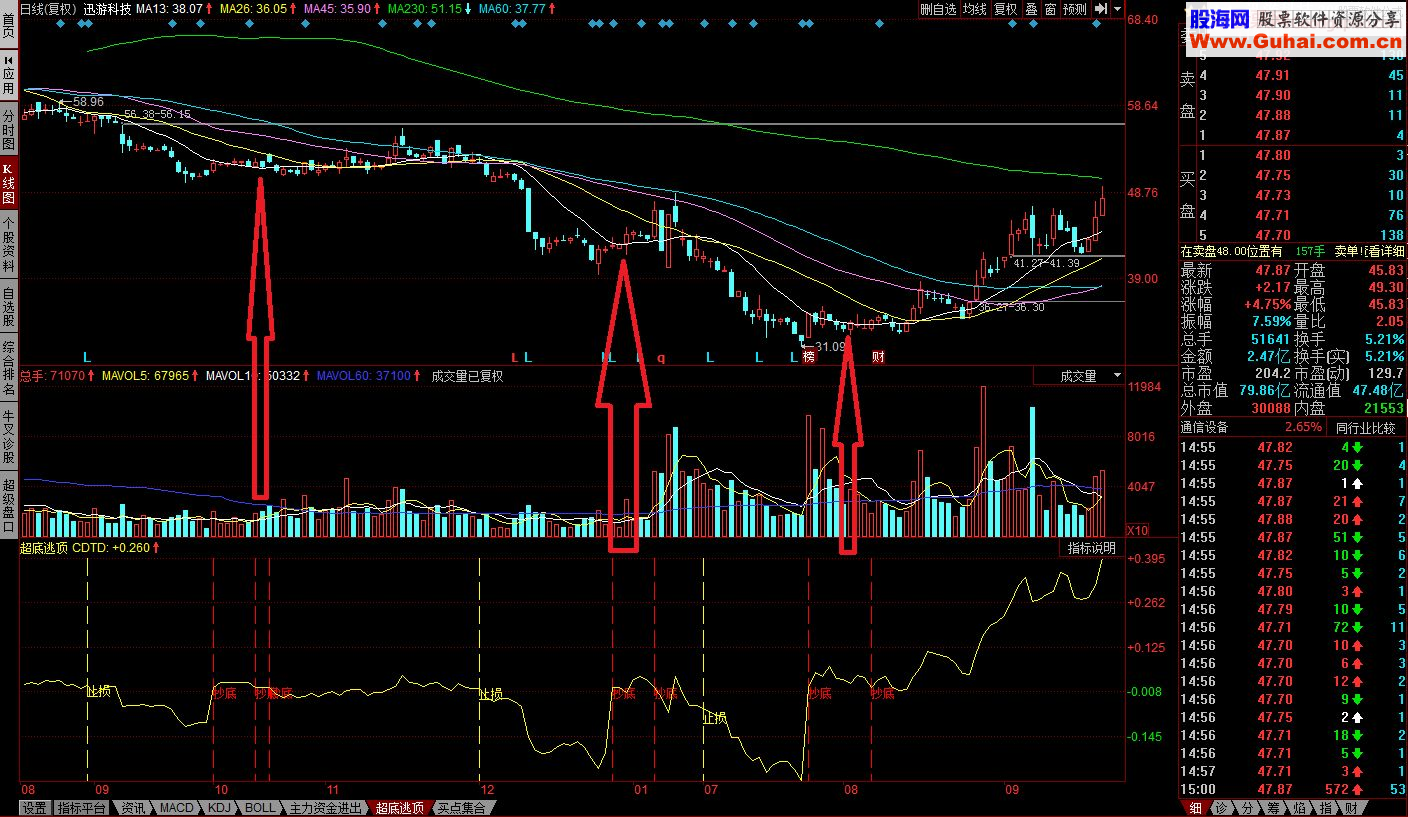Click the 15:00 trade row with 572
The height and width of the screenshot is (817, 1408).
tap(1294, 789)
